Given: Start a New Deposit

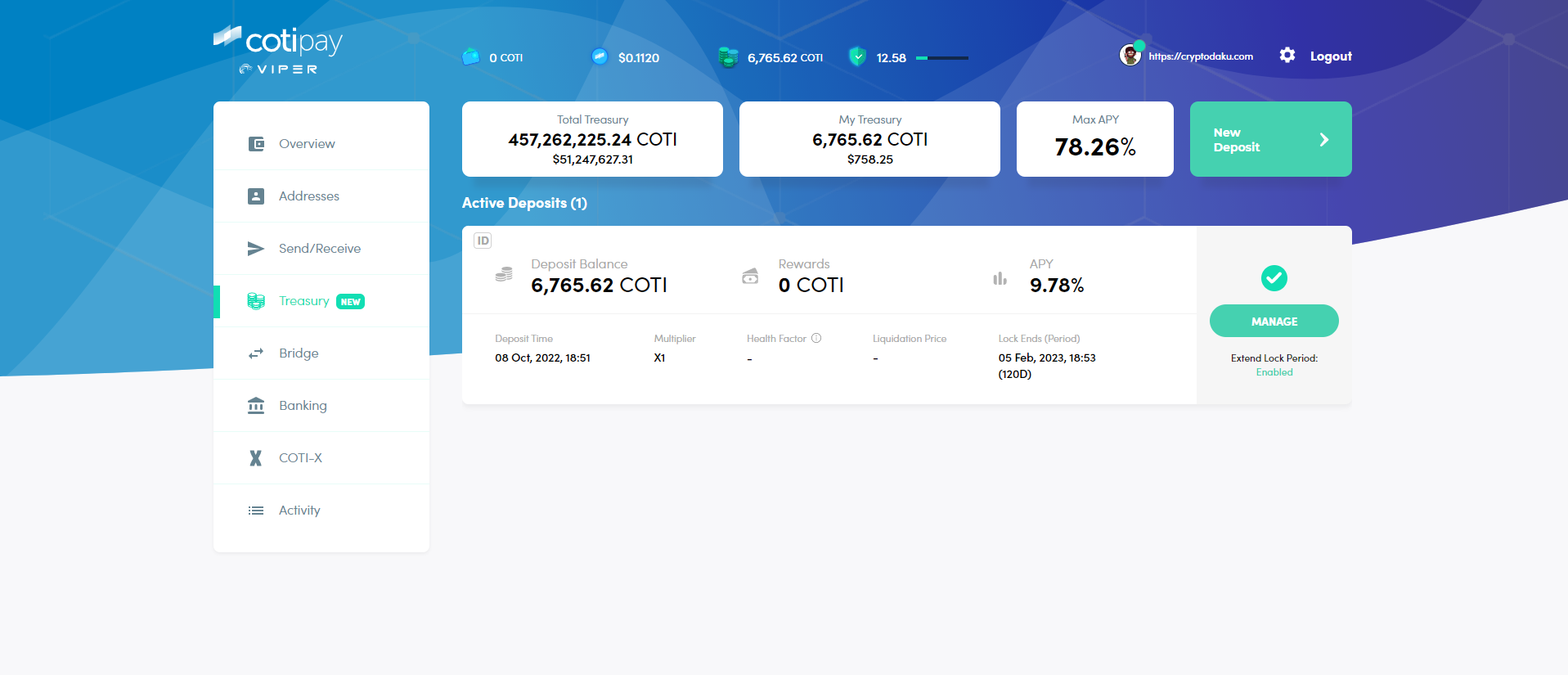Looking at the screenshot, I should point(1271,139).
